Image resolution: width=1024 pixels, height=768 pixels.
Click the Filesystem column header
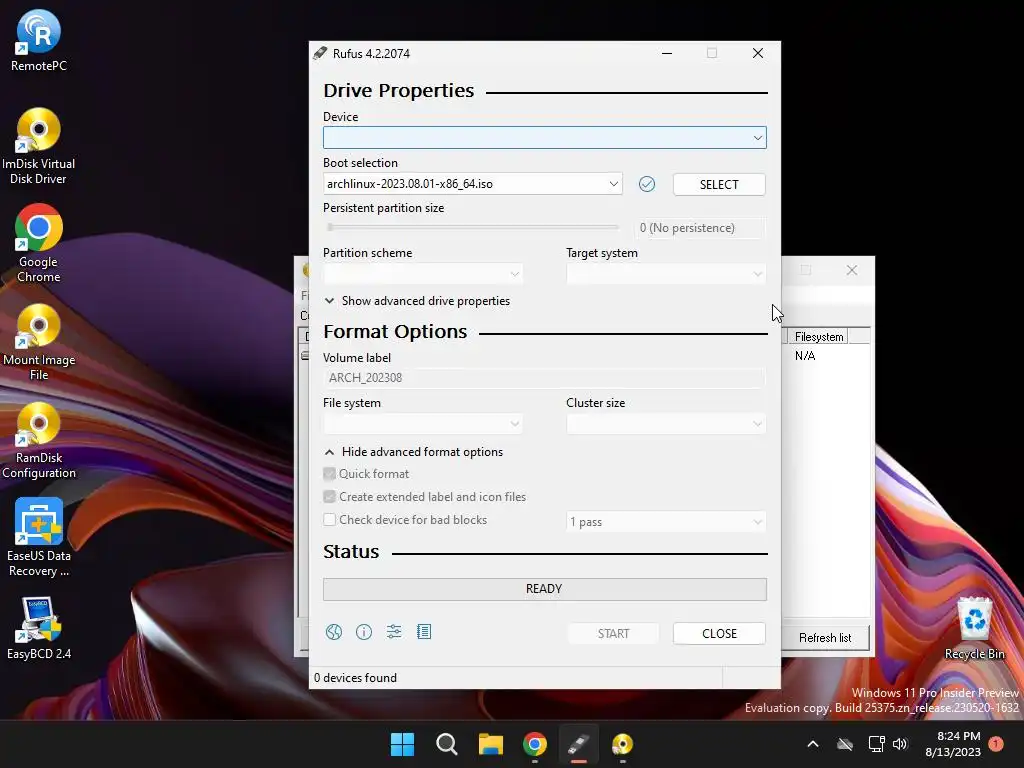[x=819, y=337]
